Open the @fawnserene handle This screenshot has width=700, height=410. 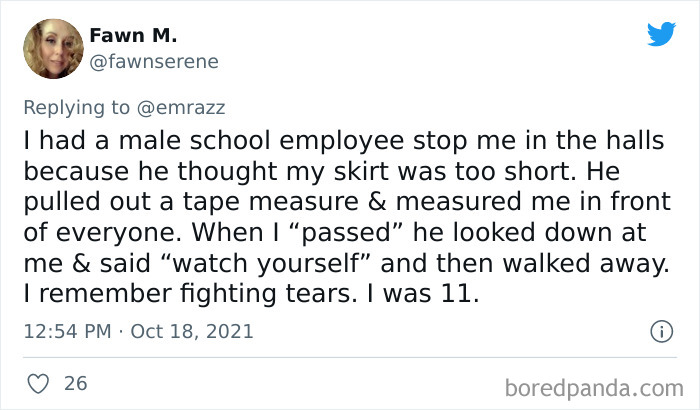click(154, 62)
